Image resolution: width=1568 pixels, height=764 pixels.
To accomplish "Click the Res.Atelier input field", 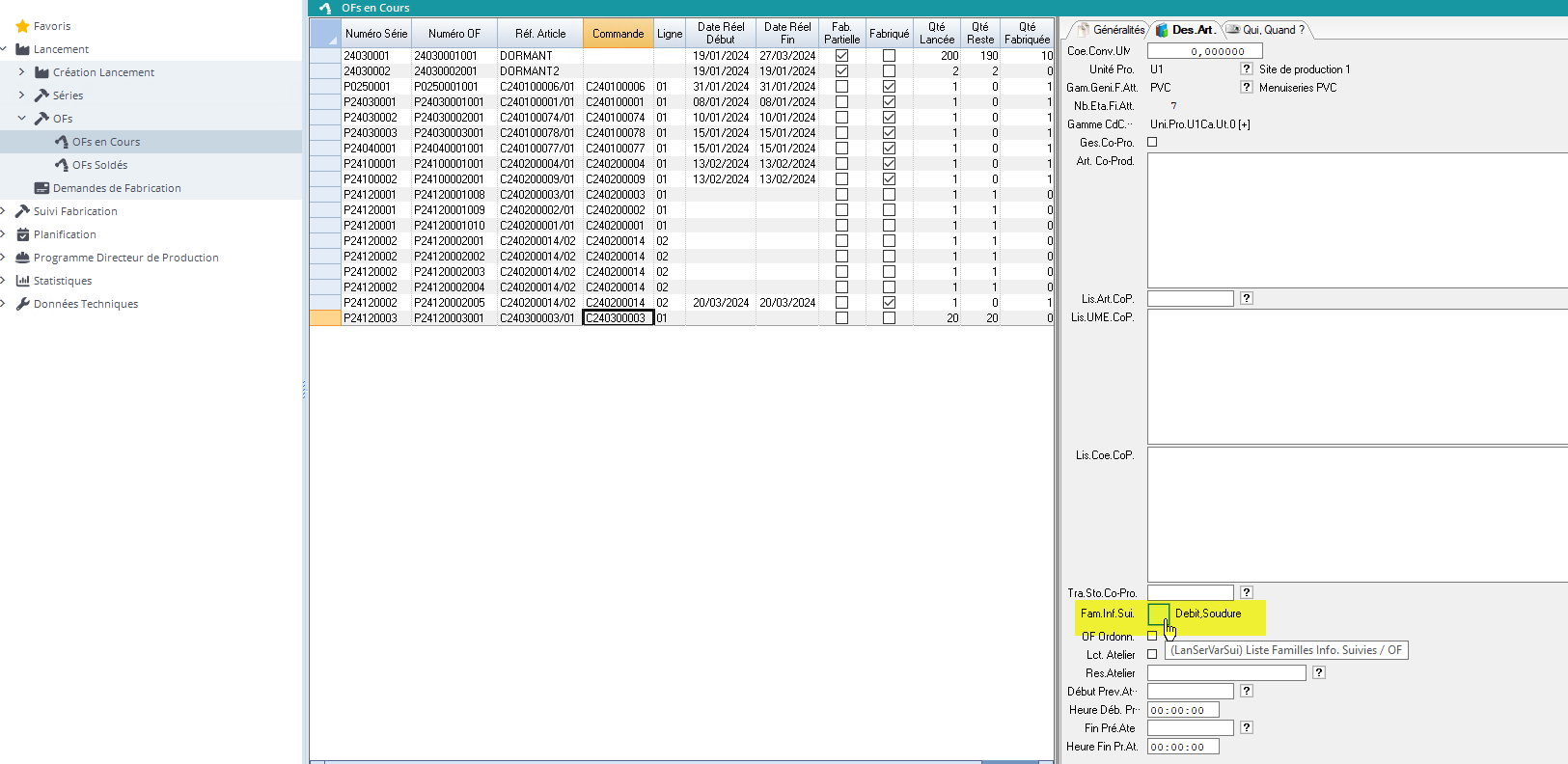I will tap(1225, 673).
